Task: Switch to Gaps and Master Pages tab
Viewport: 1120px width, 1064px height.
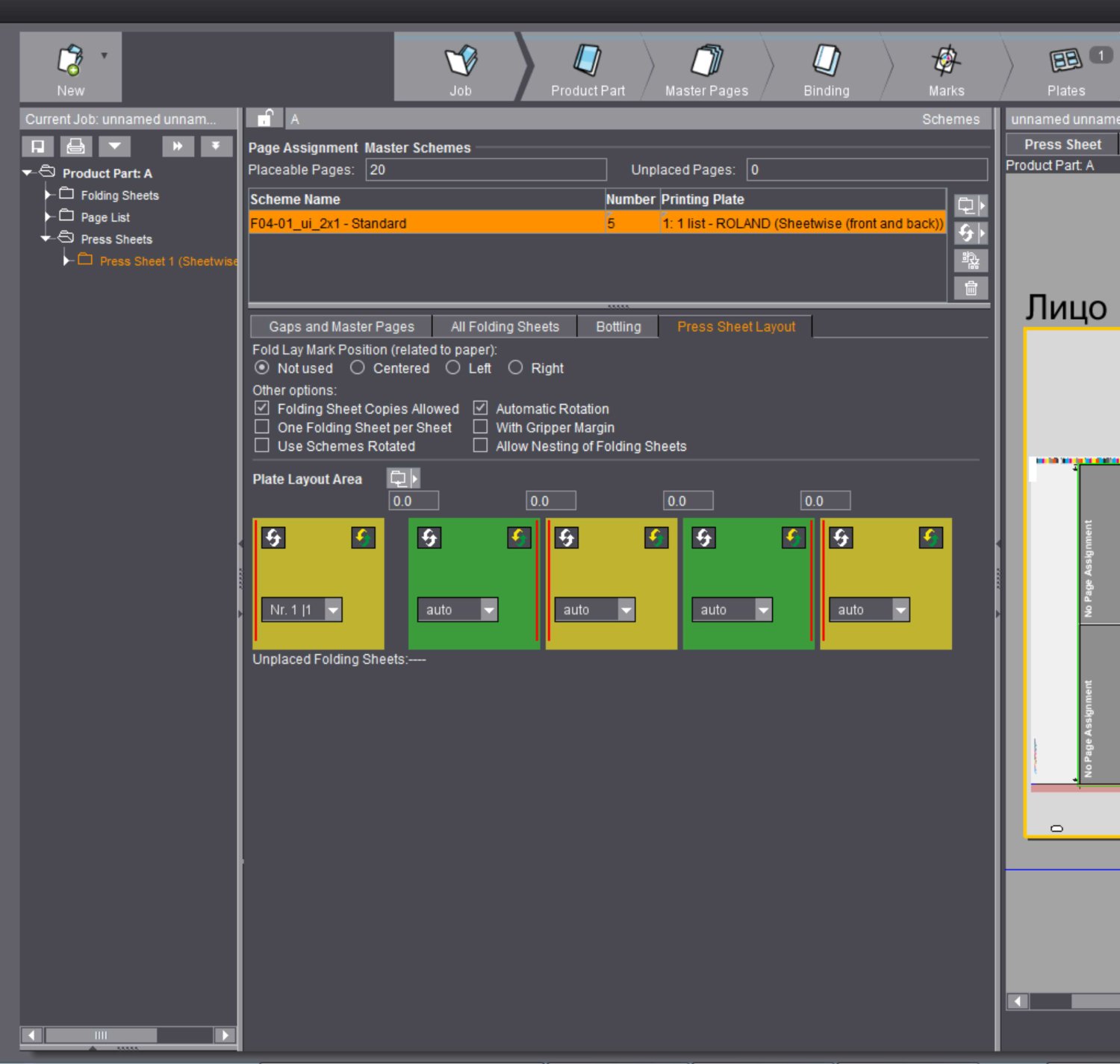Action: (341, 327)
